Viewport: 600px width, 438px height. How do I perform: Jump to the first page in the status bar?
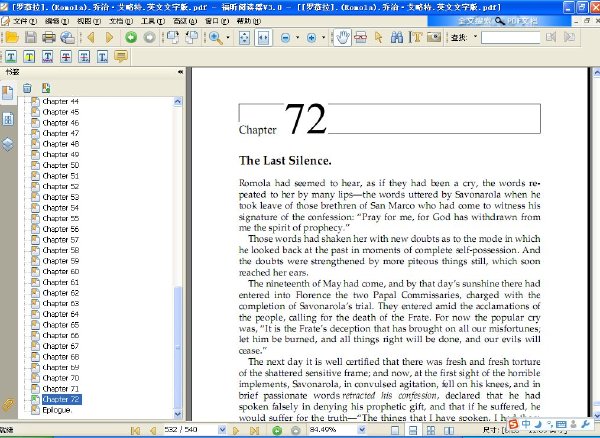tap(135, 431)
